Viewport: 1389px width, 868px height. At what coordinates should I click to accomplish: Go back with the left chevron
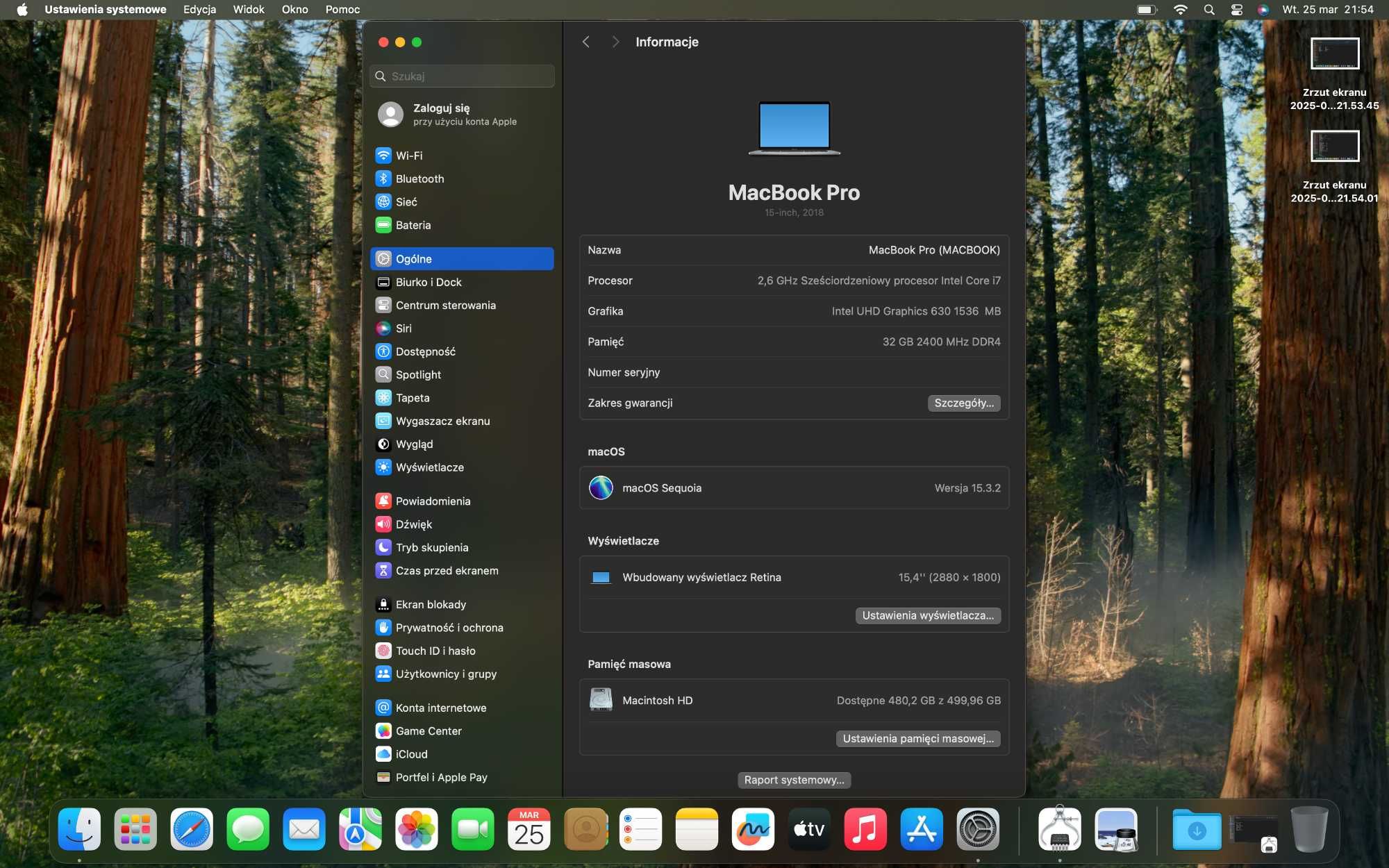coord(585,42)
